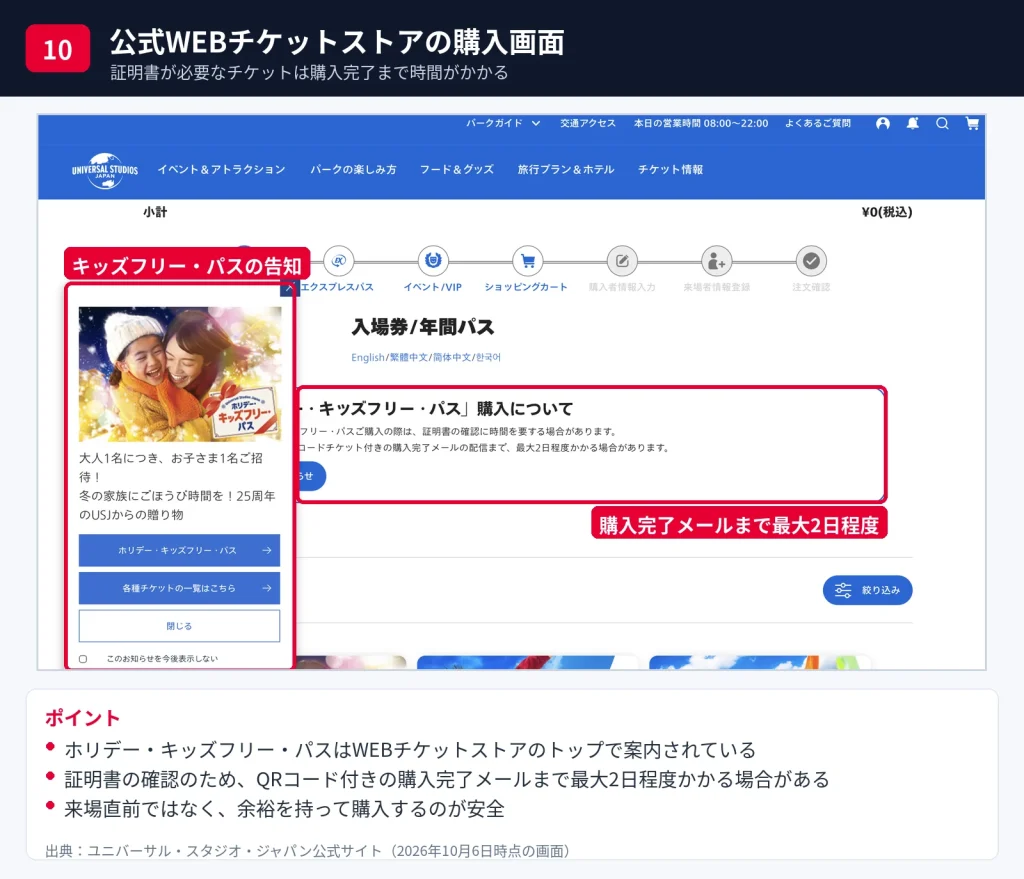Click the キッズフリー・パス 購入について heading

tap(436, 409)
